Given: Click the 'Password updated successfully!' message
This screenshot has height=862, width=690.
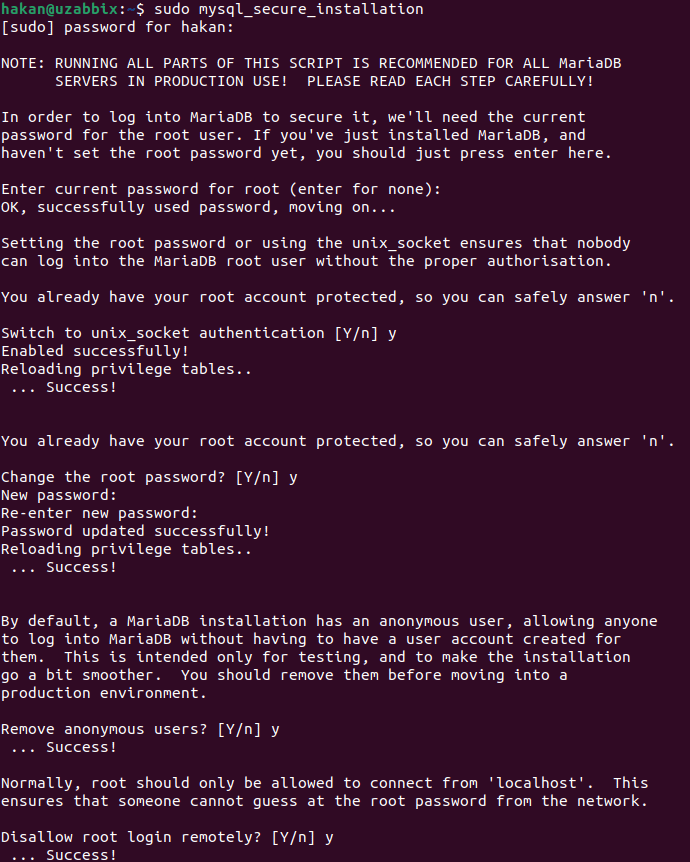Looking at the screenshot, I should 135,531.
